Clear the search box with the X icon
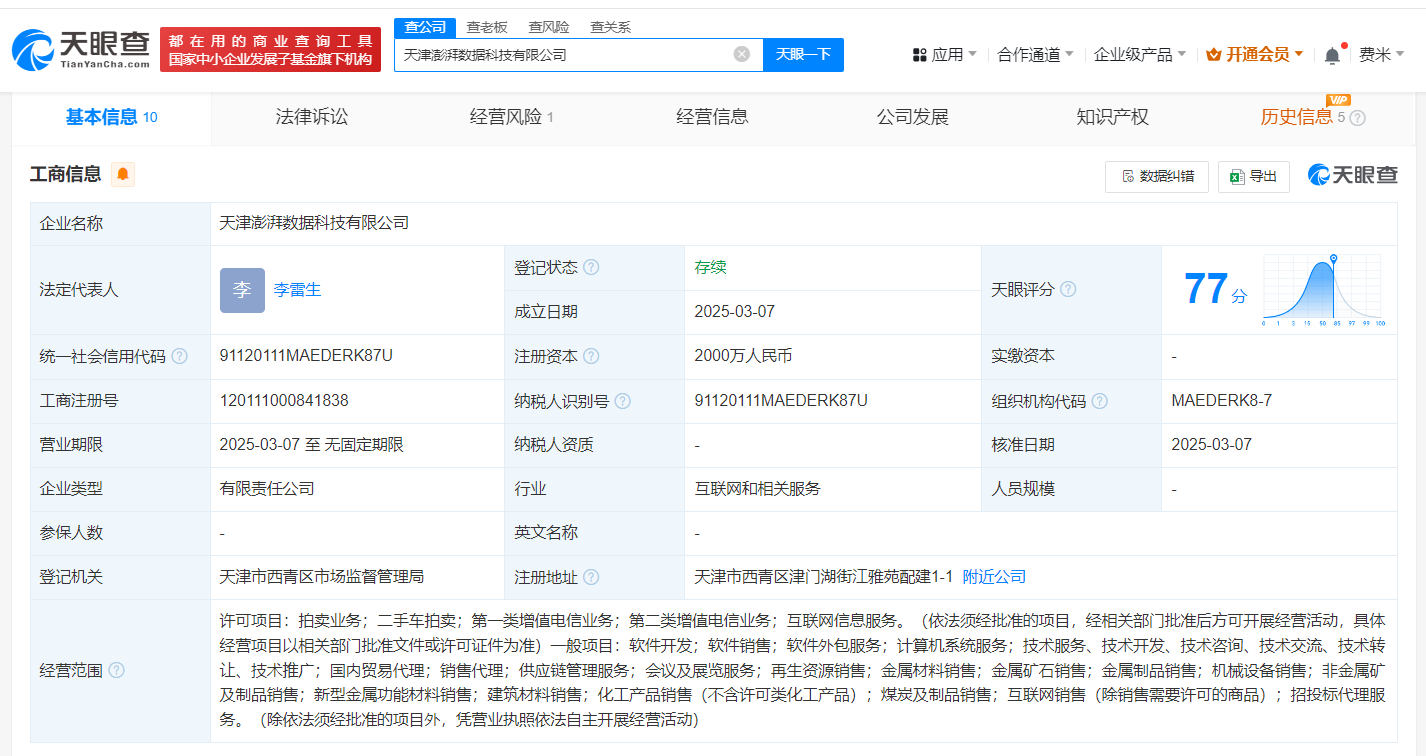Image resolution: width=1426 pixels, height=756 pixels. [741, 54]
